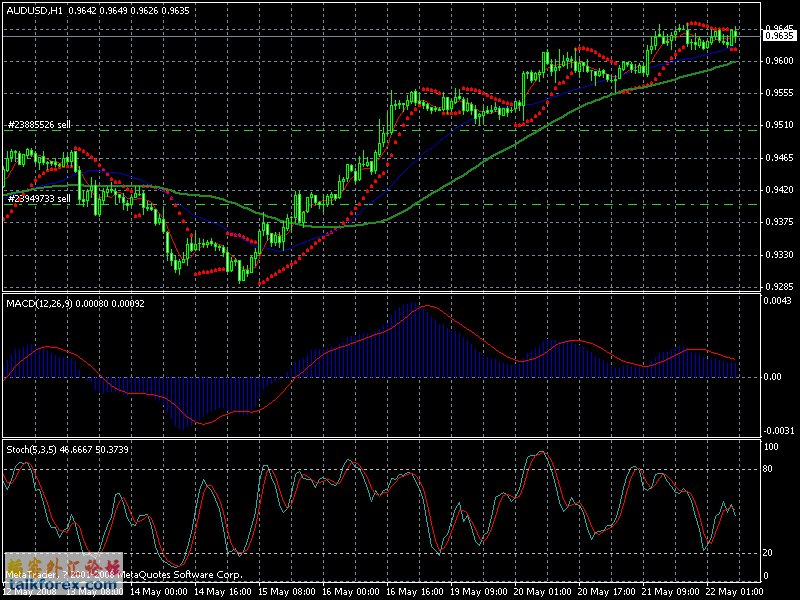800x600 pixels.
Task: Click the 20 May 17:00 time label
Action: [x=606, y=592]
